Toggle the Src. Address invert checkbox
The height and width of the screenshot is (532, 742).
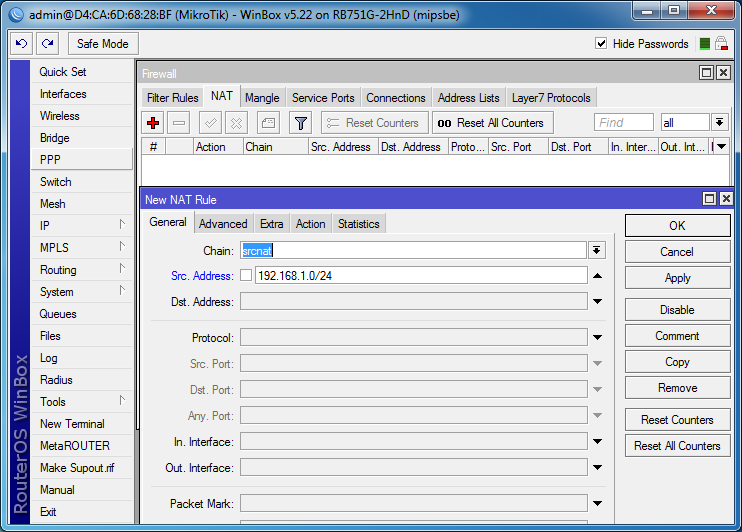point(246,275)
